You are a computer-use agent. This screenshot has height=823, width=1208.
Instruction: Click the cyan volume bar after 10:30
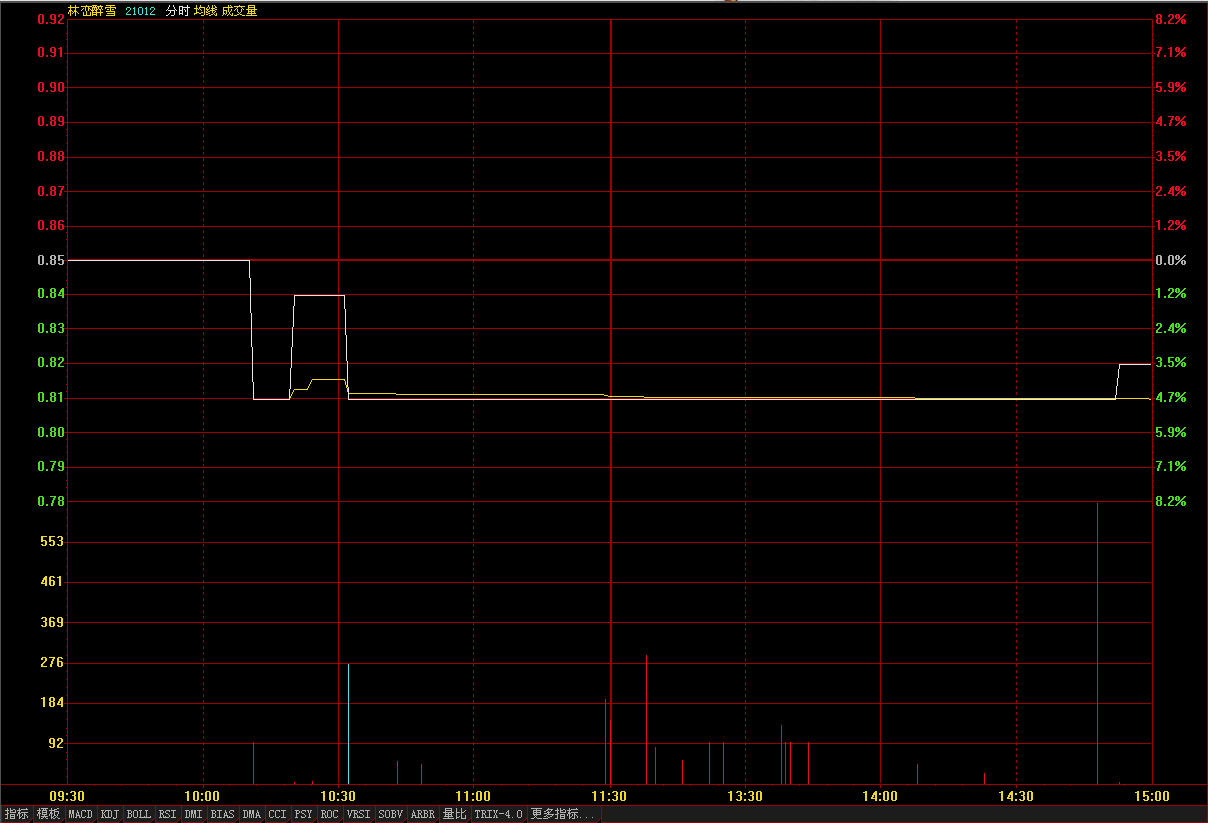(348, 723)
